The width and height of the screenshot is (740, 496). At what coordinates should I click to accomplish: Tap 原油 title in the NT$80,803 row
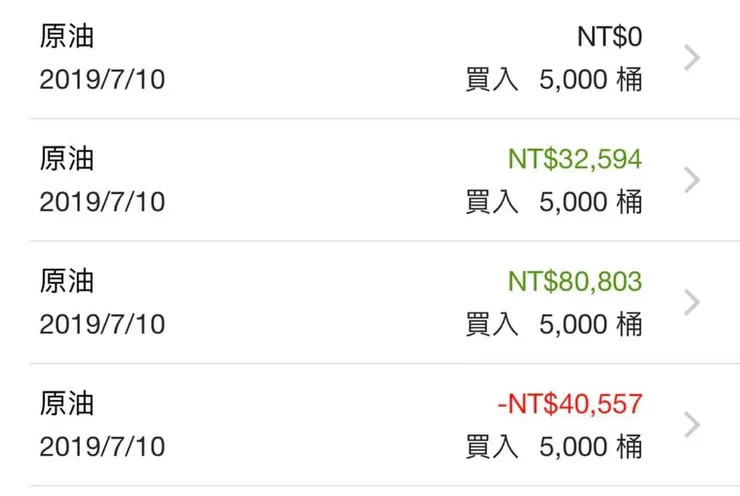click(67, 281)
